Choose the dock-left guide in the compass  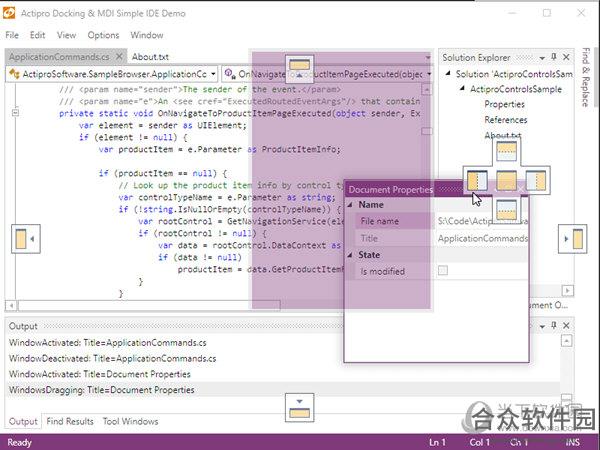[477, 181]
